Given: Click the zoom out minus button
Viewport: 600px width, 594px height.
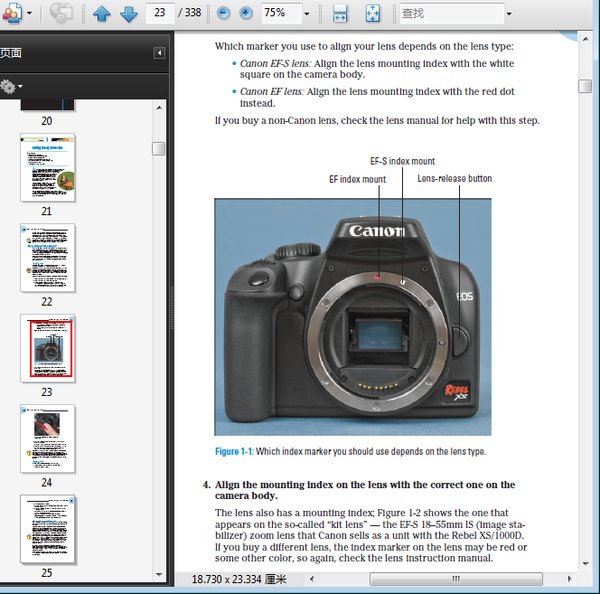Looking at the screenshot, I should (223, 13).
